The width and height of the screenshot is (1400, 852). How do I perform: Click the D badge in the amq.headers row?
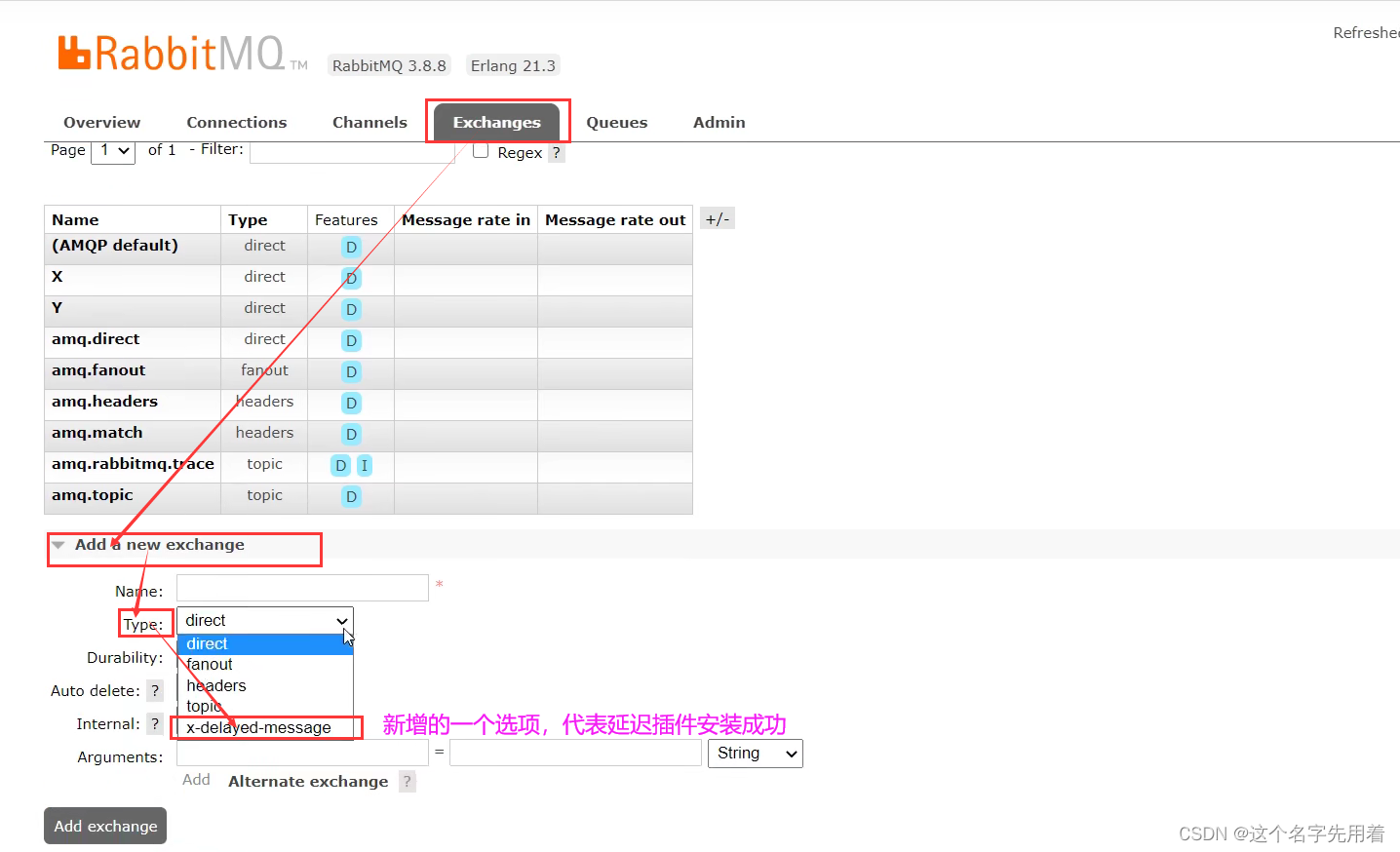(351, 403)
